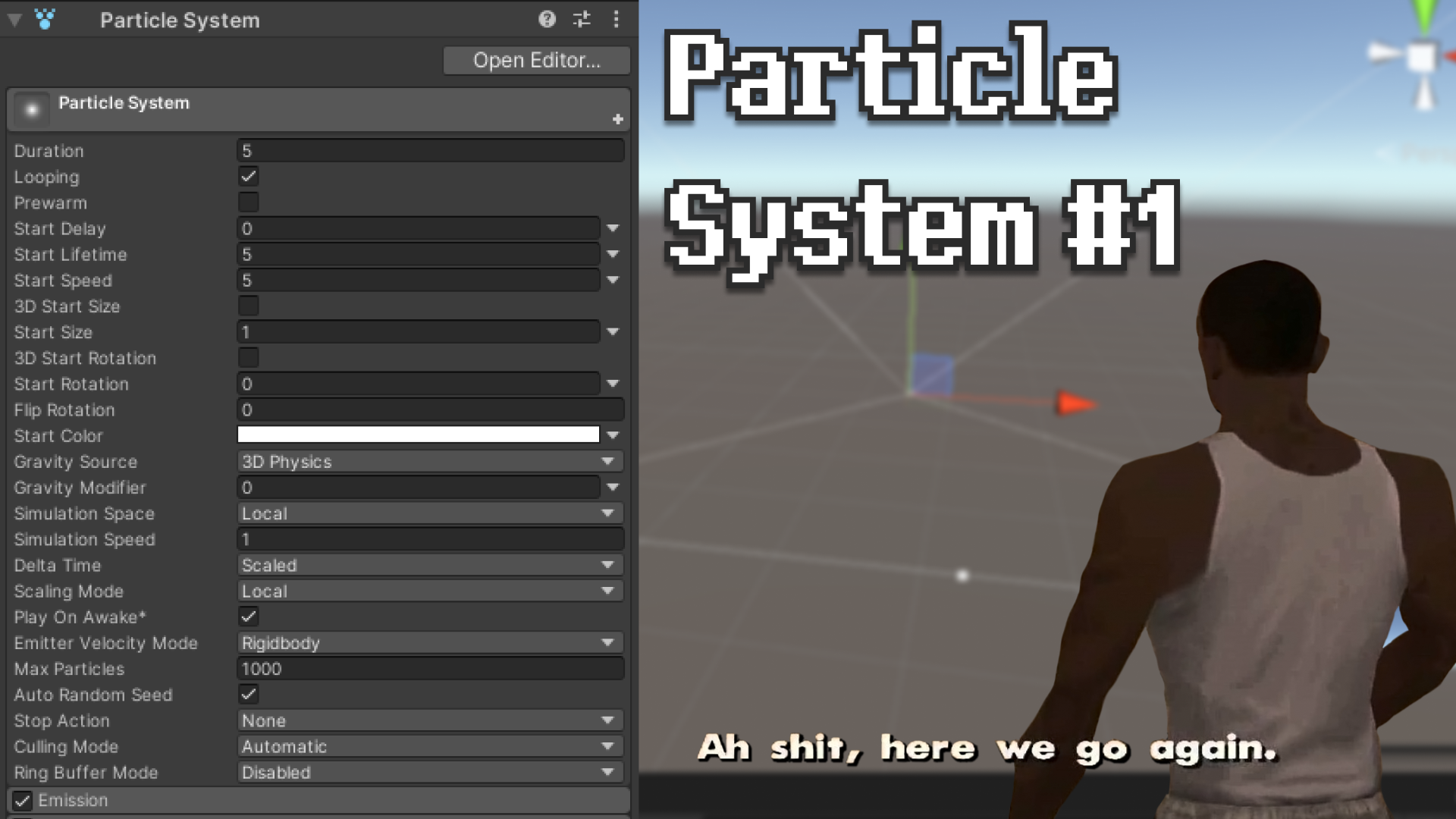Click the Start Speed value field
The image size is (1456, 819).
[419, 280]
